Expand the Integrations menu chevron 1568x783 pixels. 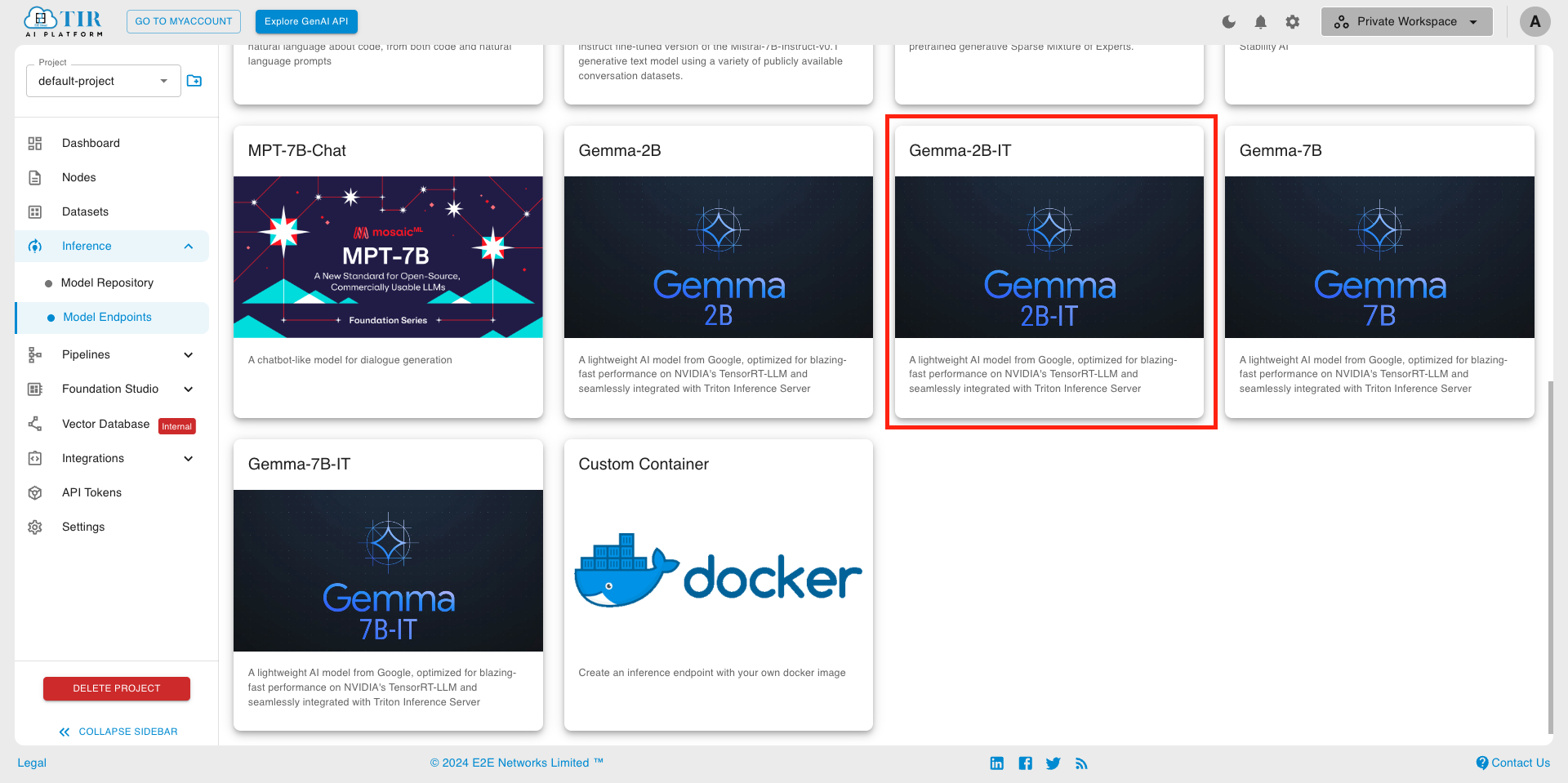coord(189,459)
